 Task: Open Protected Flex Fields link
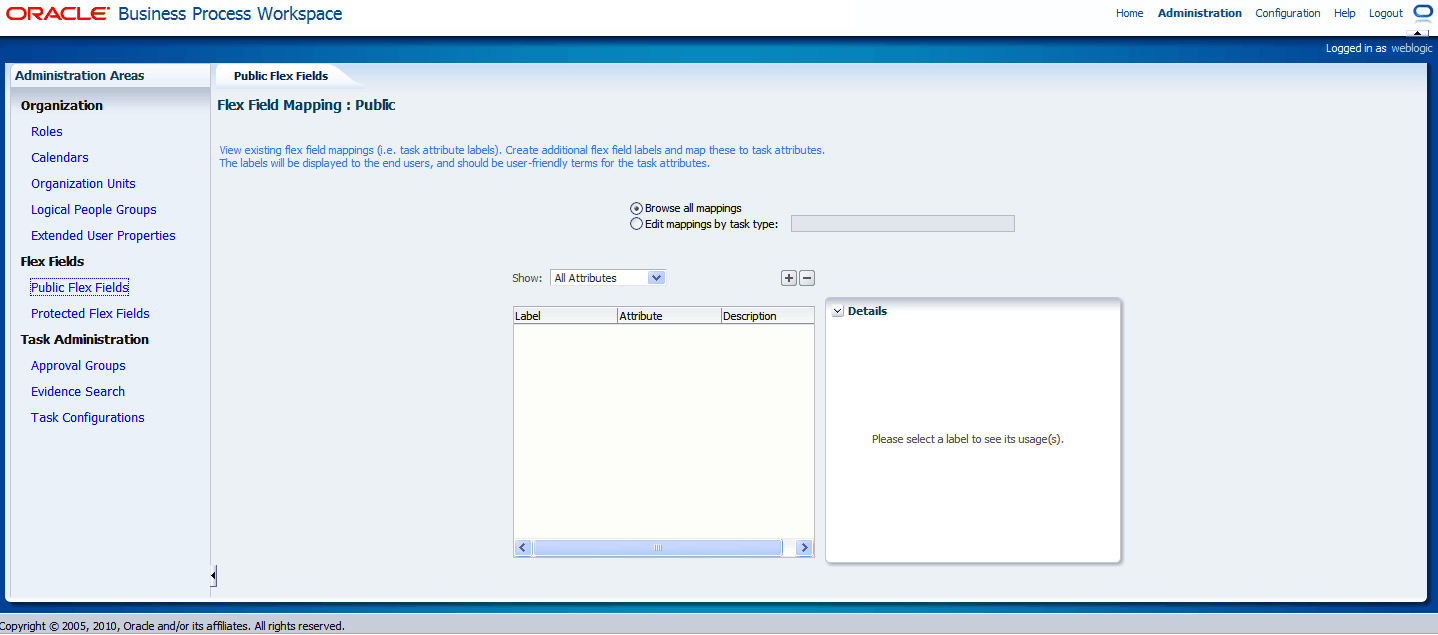coord(90,314)
